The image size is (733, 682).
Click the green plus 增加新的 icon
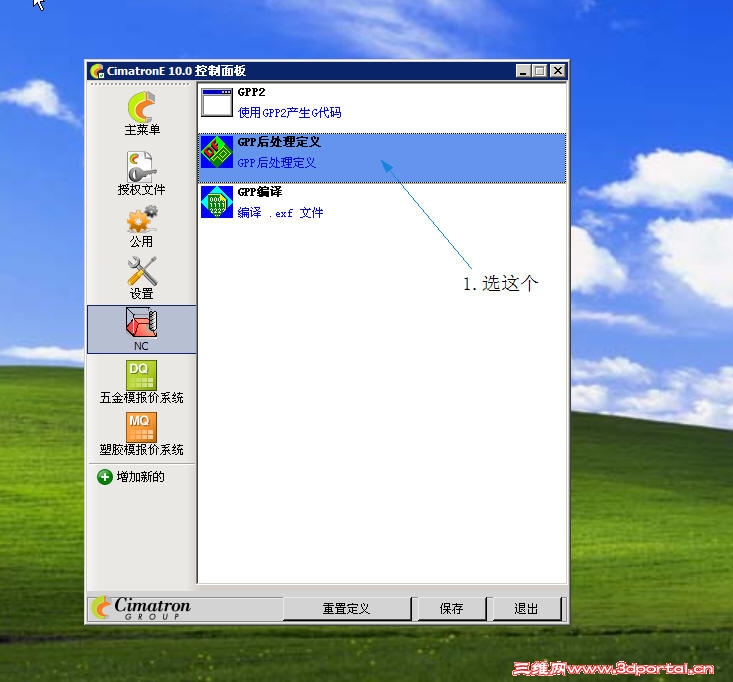click(x=105, y=477)
